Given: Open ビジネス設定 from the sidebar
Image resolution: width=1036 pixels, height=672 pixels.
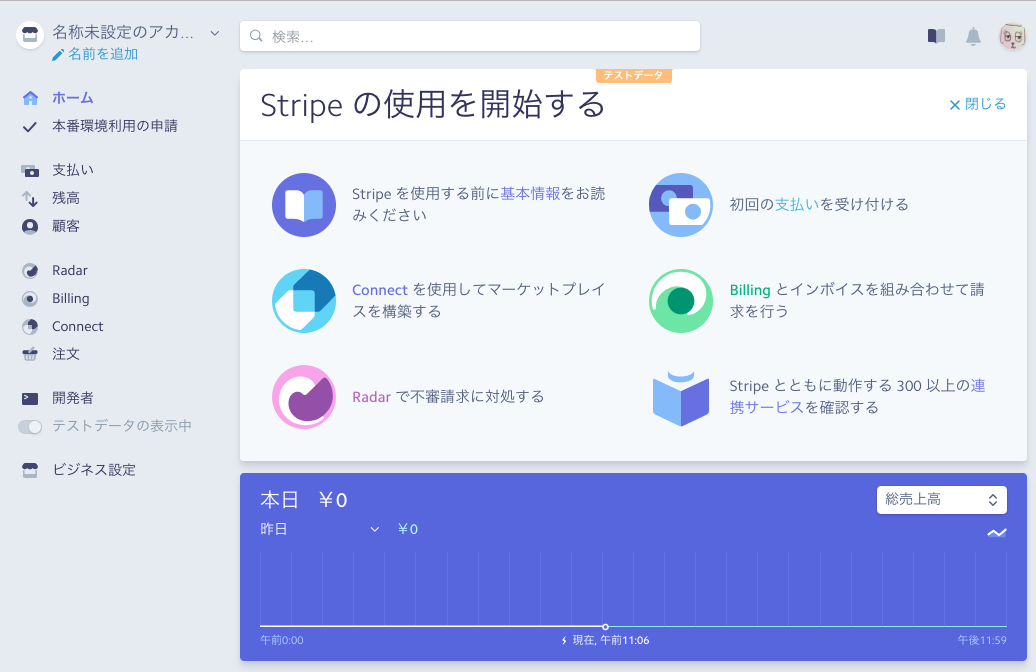Looking at the screenshot, I should (31, 469).
